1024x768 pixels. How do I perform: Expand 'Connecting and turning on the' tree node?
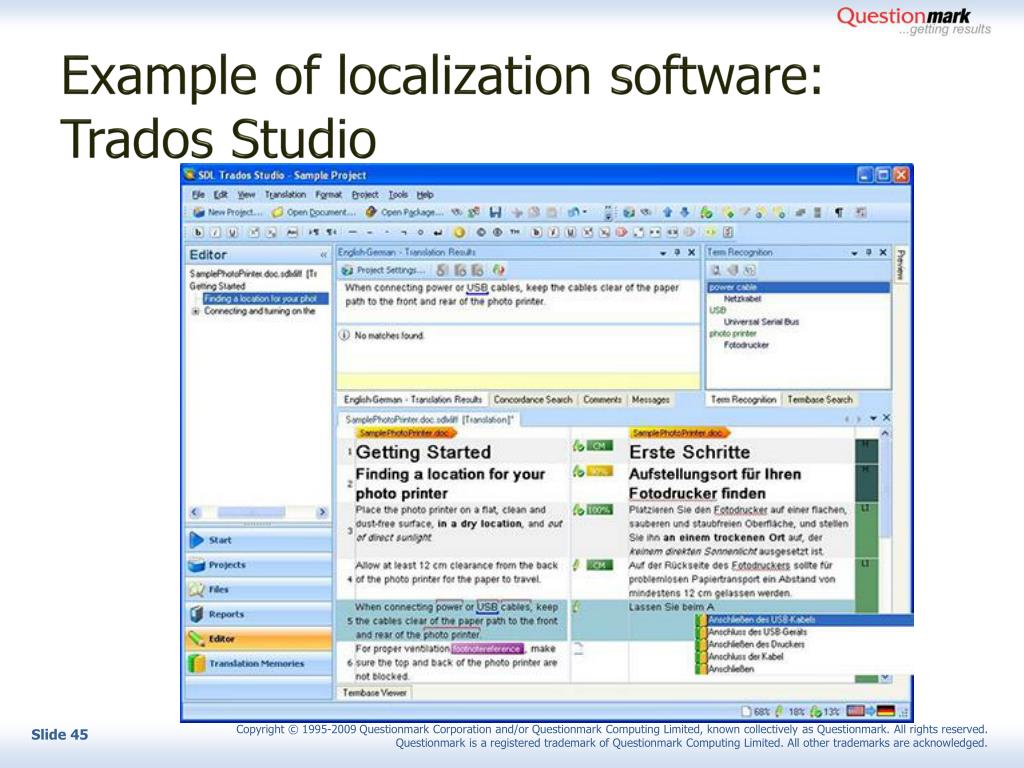click(195, 312)
